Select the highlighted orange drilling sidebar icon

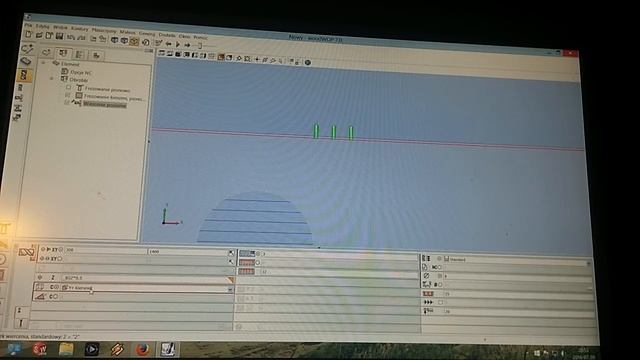tap(24, 75)
